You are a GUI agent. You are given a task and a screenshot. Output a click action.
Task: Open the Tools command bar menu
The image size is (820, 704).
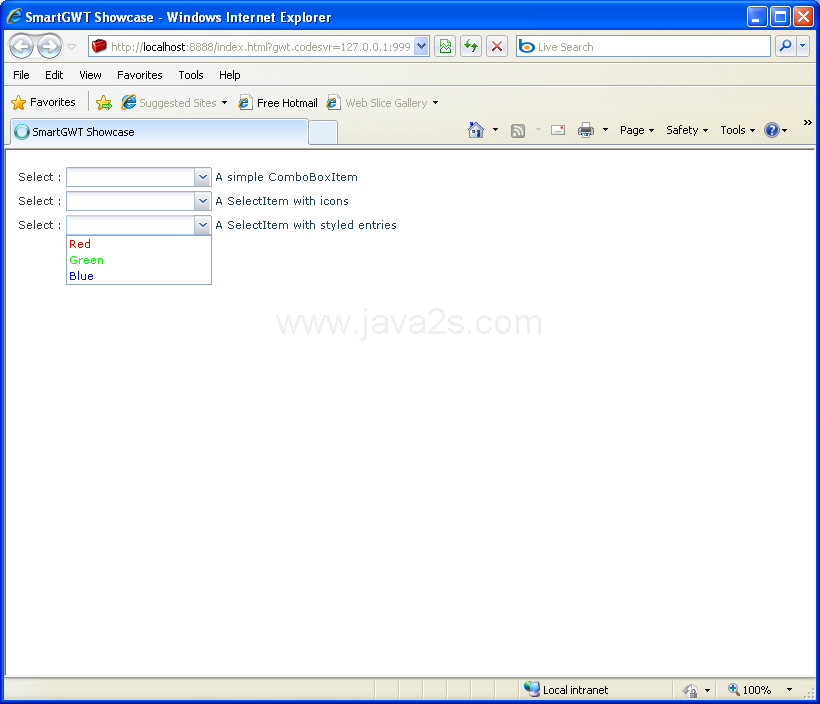click(x=737, y=130)
